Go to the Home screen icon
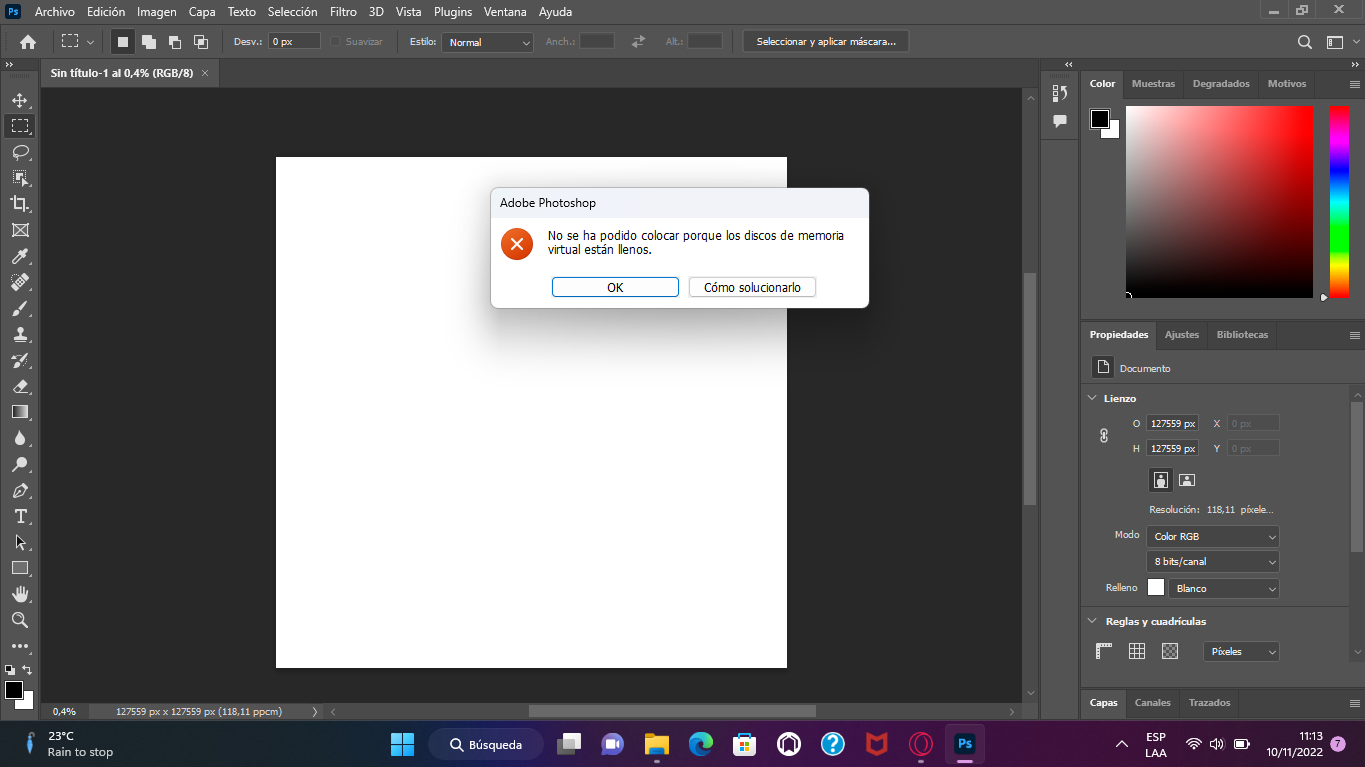Image resolution: width=1365 pixels, height=767 pixels. point(28,42)
